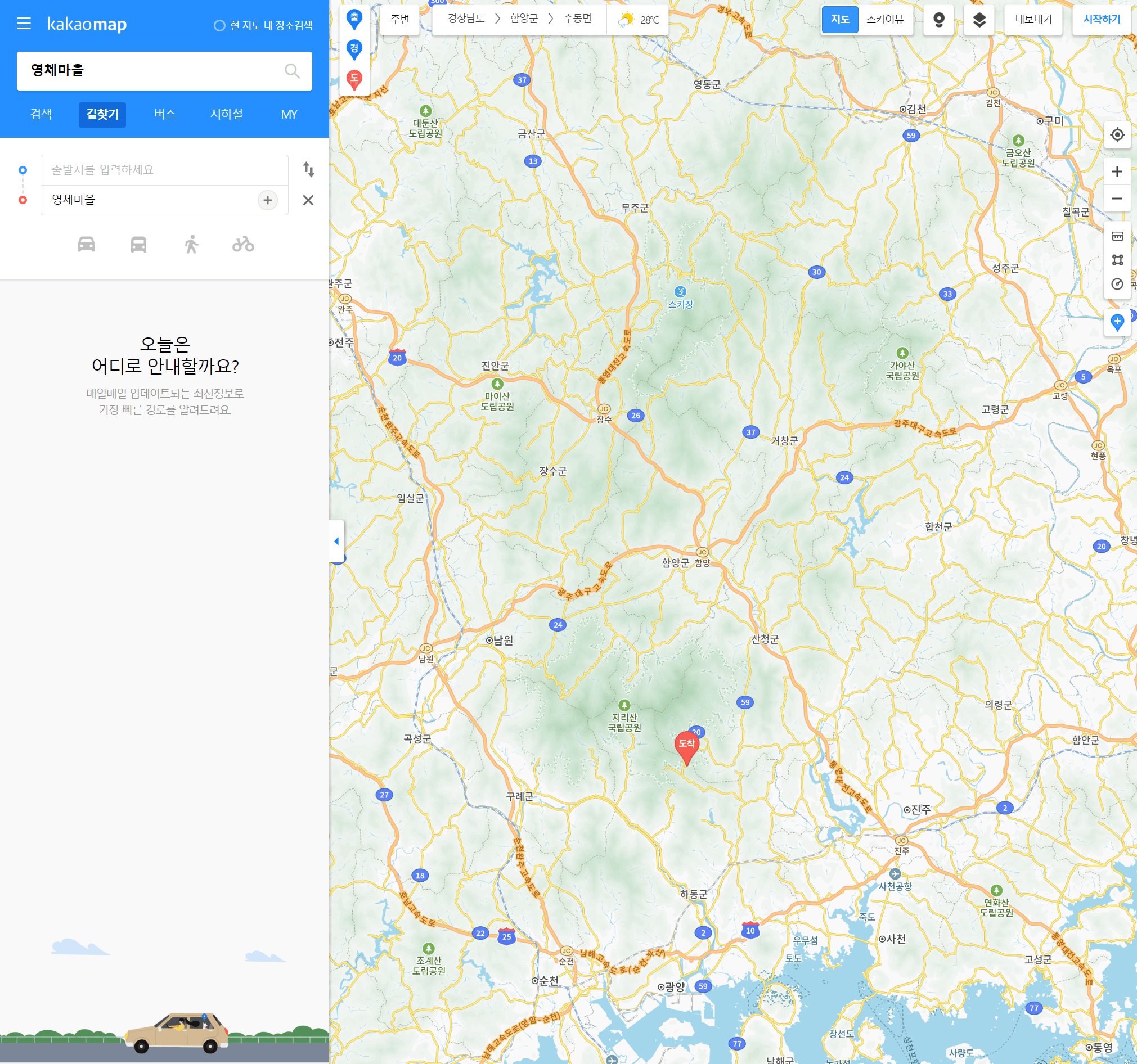Screen dimensions: 1137x1064
Task: Collapse the left side panel
Action: pos(336,541)
